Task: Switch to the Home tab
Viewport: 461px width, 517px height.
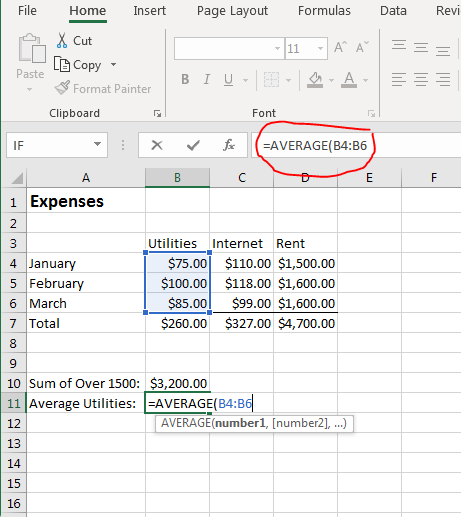Action: 88,11
